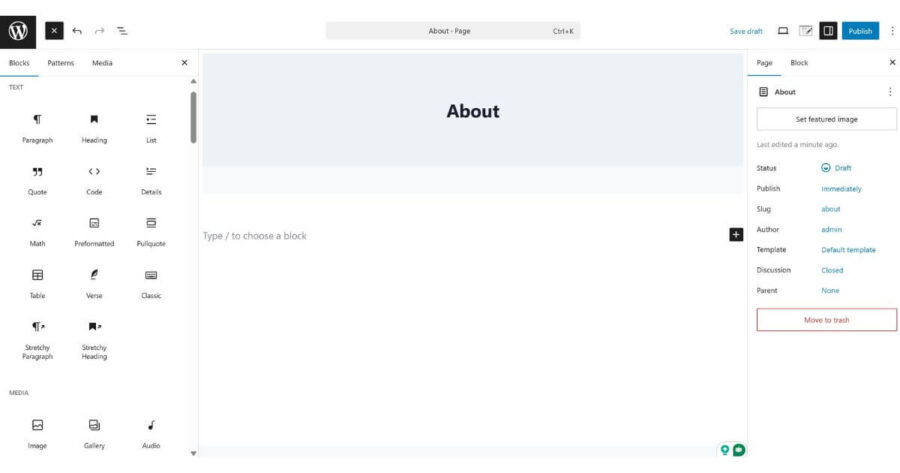Open the document overview list view
This screenshot has width=900, height=473.
click(122, 31)
